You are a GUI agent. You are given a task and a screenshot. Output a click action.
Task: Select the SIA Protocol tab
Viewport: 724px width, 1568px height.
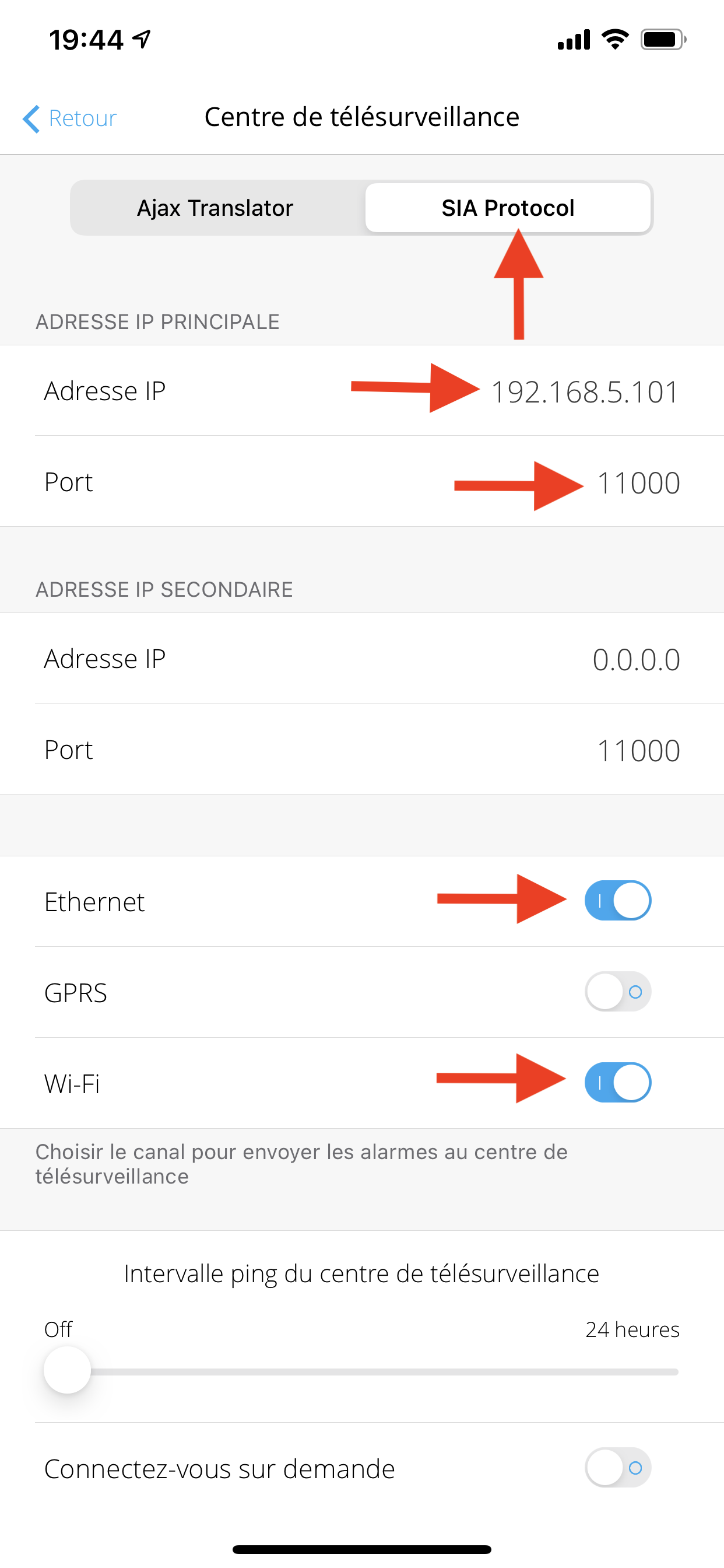click(x=509, y=208)
